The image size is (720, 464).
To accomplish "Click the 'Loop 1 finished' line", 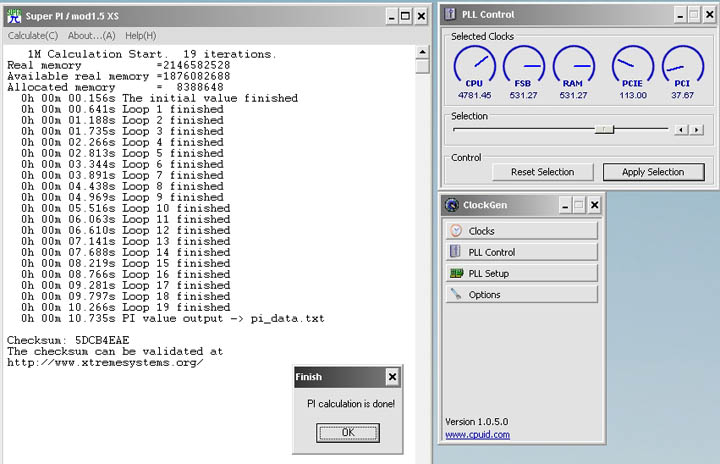I will tap(122, 109).
